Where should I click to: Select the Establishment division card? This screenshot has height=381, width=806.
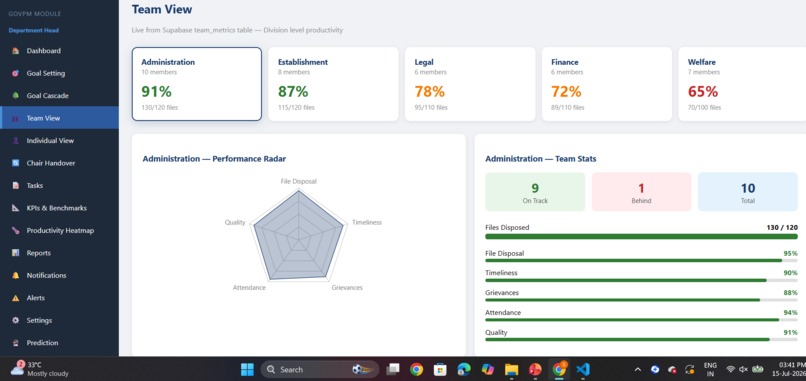[x=333, y=84]
